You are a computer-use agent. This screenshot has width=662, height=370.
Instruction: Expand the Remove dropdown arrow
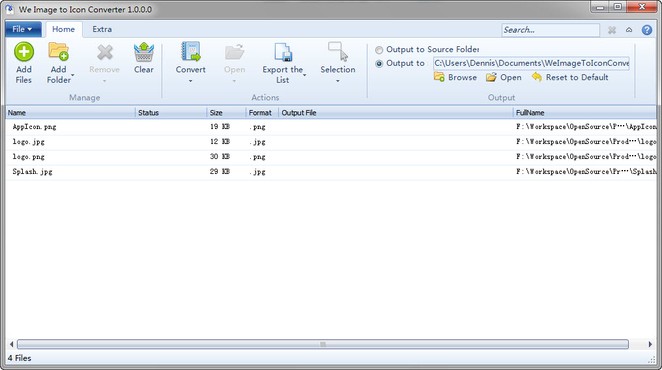coord(104,81)
